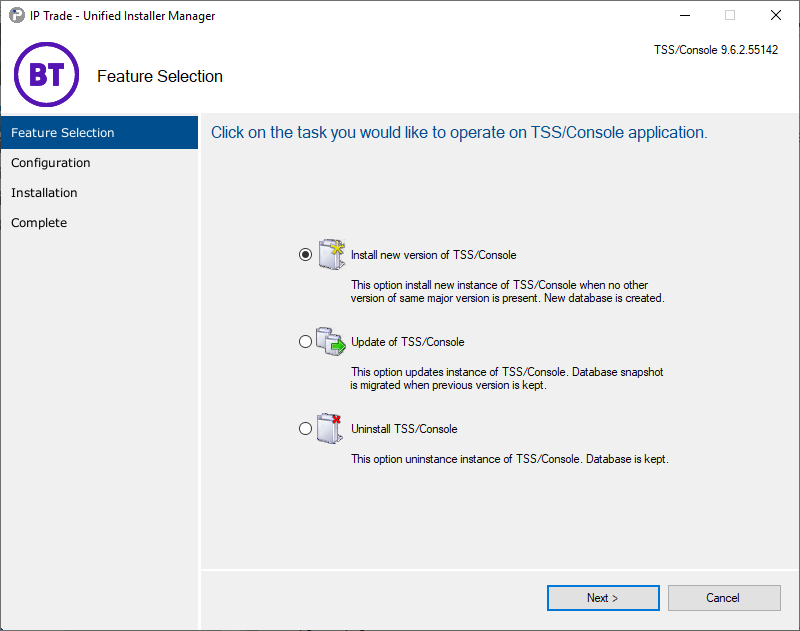Click the IP Trade icon in title bar
Screen dimensions: 800x631
[x=14, y=15]
